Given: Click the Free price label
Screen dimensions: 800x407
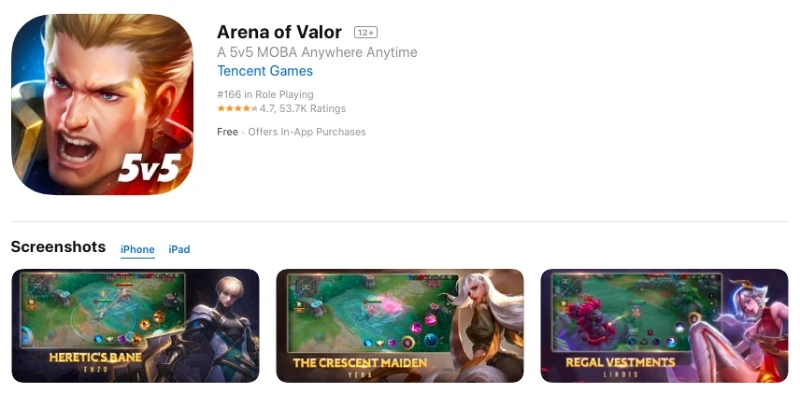Looking at the screenshot, I should coord(228,132).
